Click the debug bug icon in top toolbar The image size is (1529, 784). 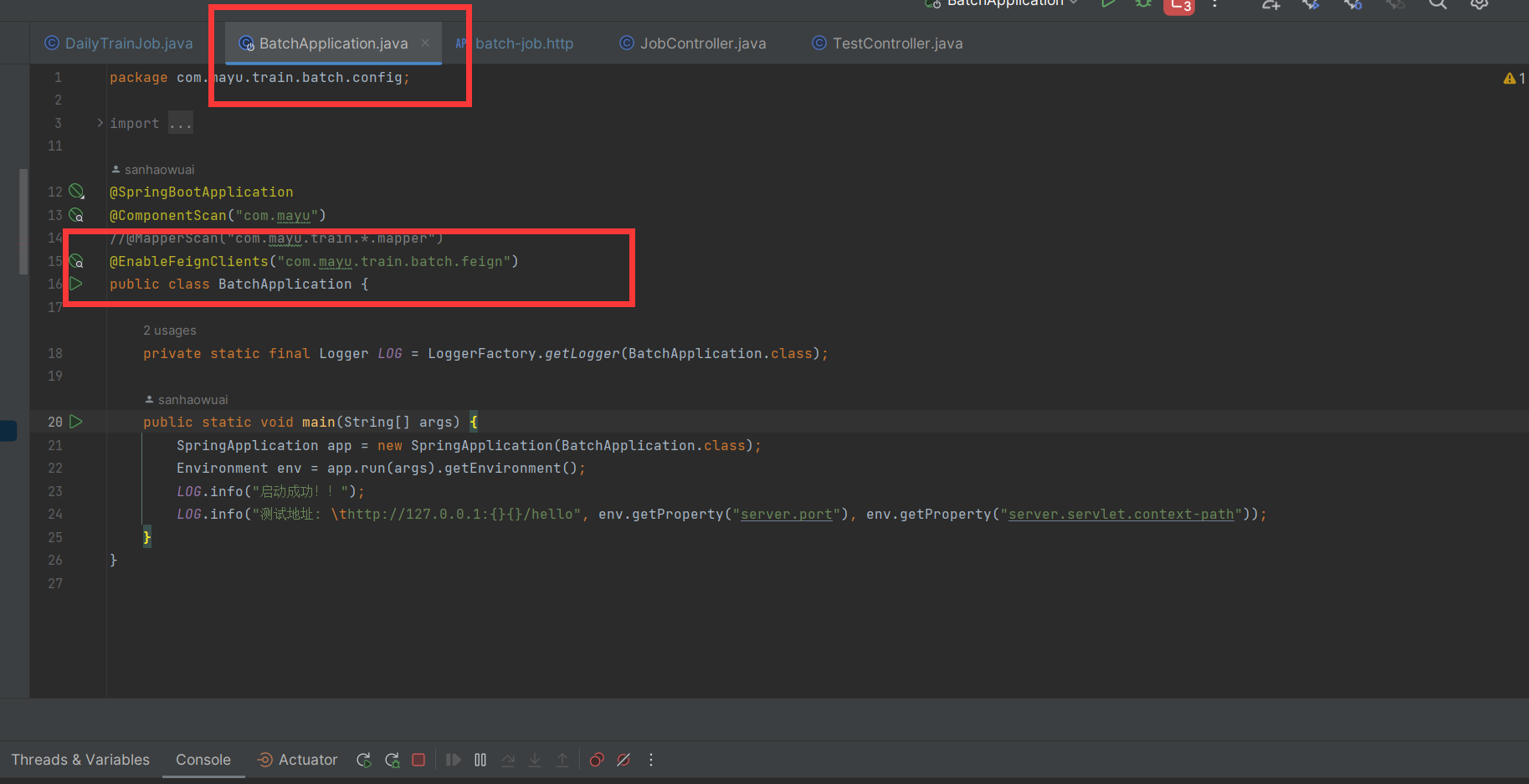tap(1143, 4)
